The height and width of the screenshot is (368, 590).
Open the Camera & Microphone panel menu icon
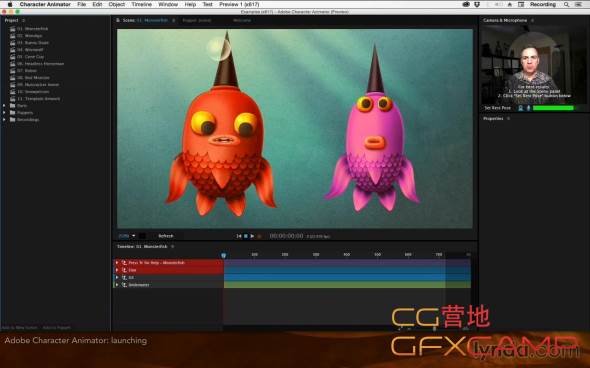click(532, 20)
